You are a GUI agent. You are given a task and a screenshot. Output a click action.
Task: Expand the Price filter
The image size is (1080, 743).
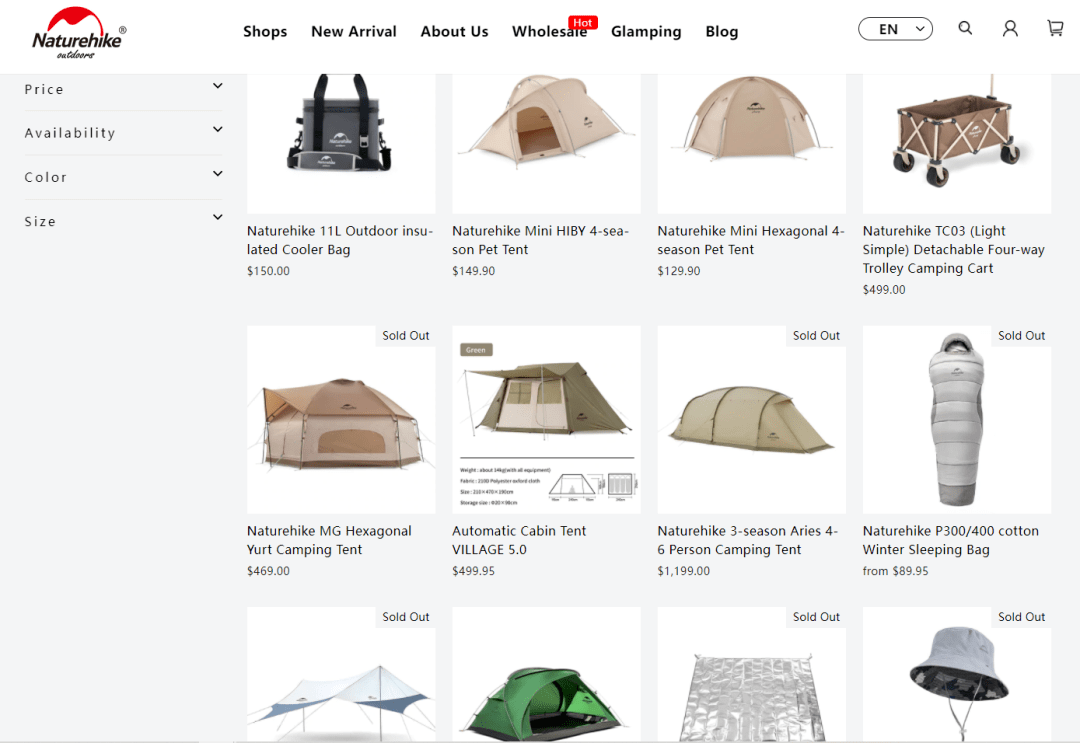tap(123, 89)
